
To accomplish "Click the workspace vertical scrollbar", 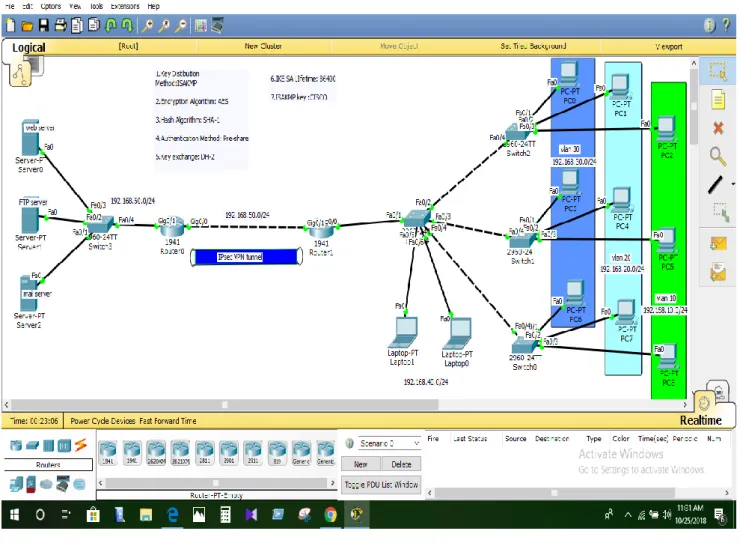I will click(693, 106).
